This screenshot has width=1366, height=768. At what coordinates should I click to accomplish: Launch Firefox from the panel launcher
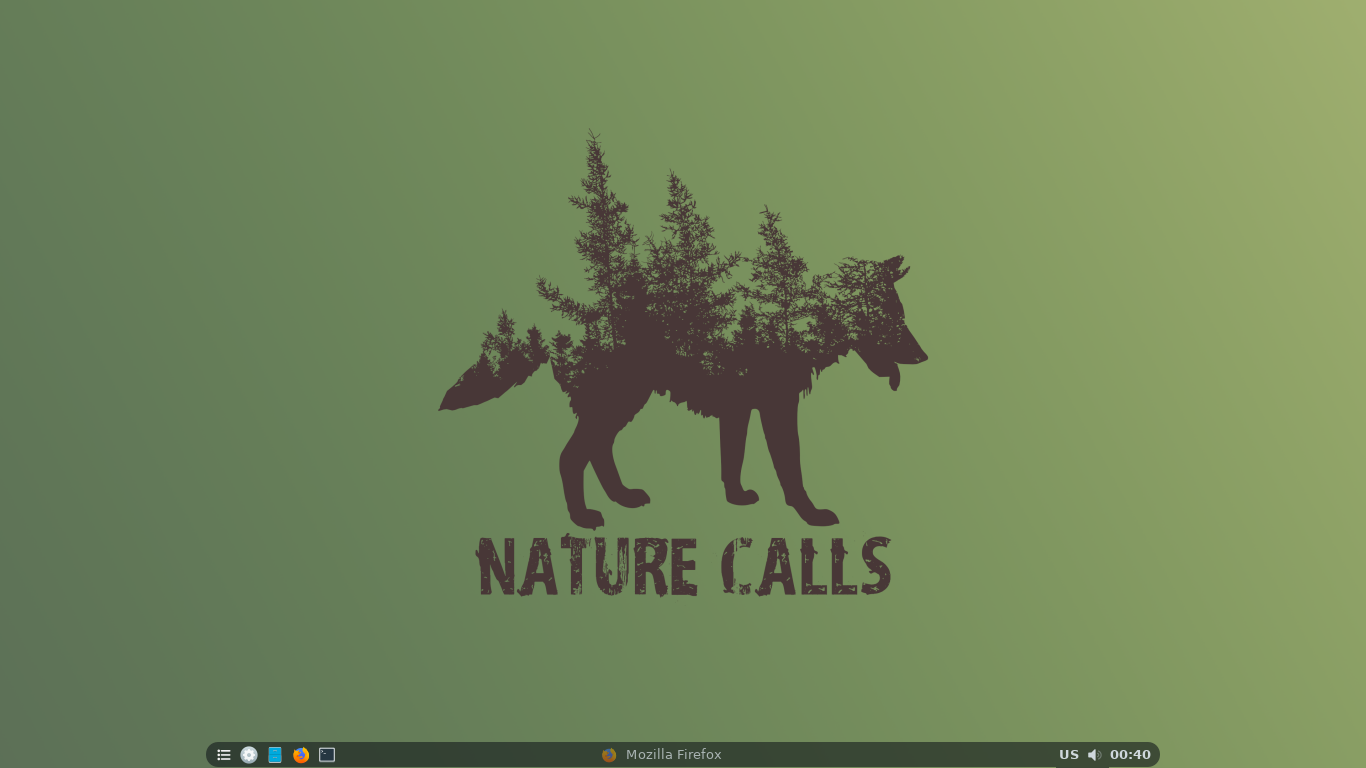pyautogui.click(x=301, y=755)
